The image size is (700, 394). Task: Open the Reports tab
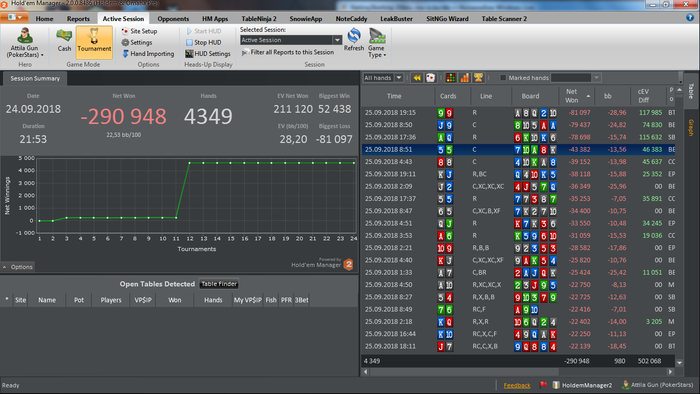78,19
